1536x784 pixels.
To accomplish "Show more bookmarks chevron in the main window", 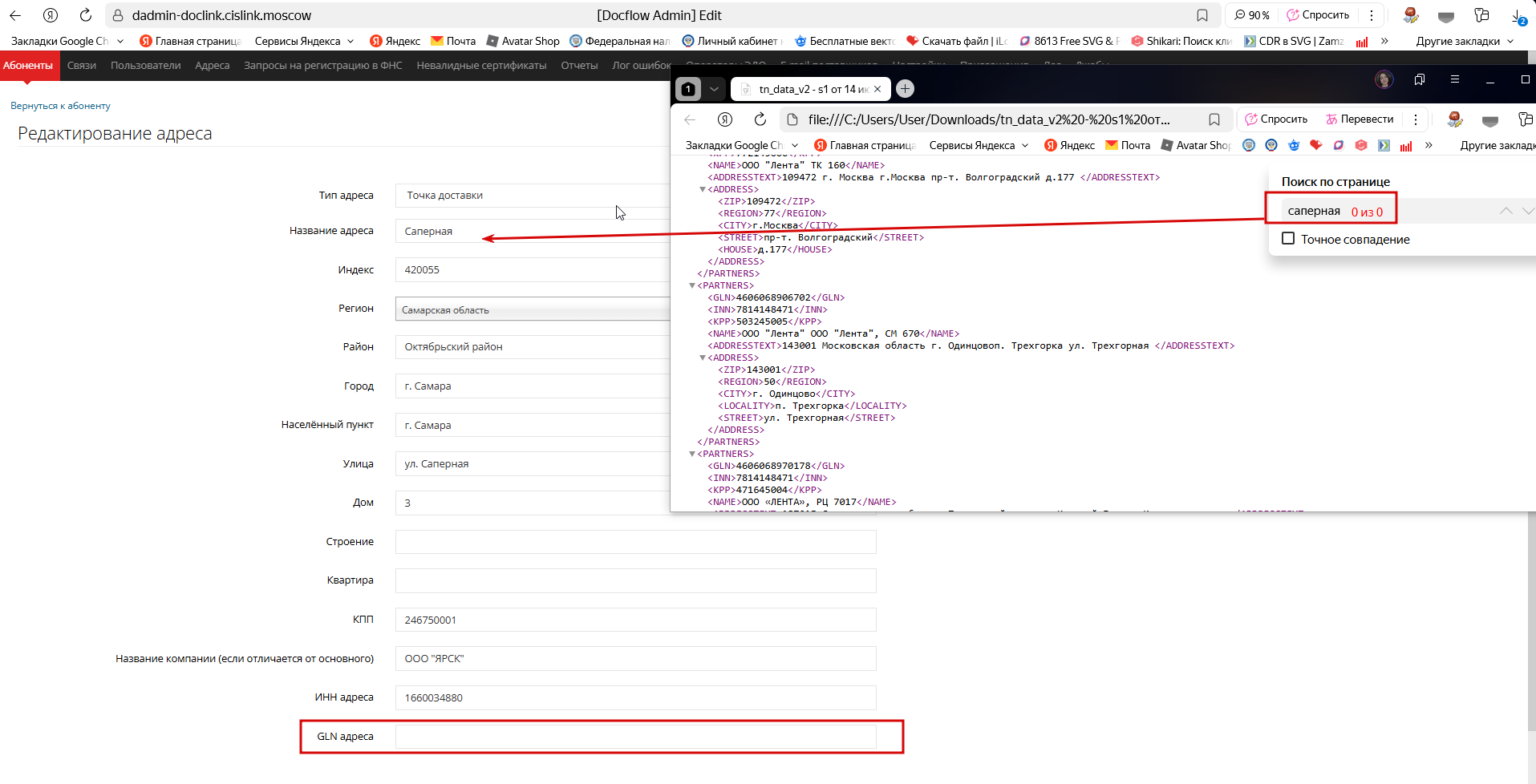I will (1384, 41).
